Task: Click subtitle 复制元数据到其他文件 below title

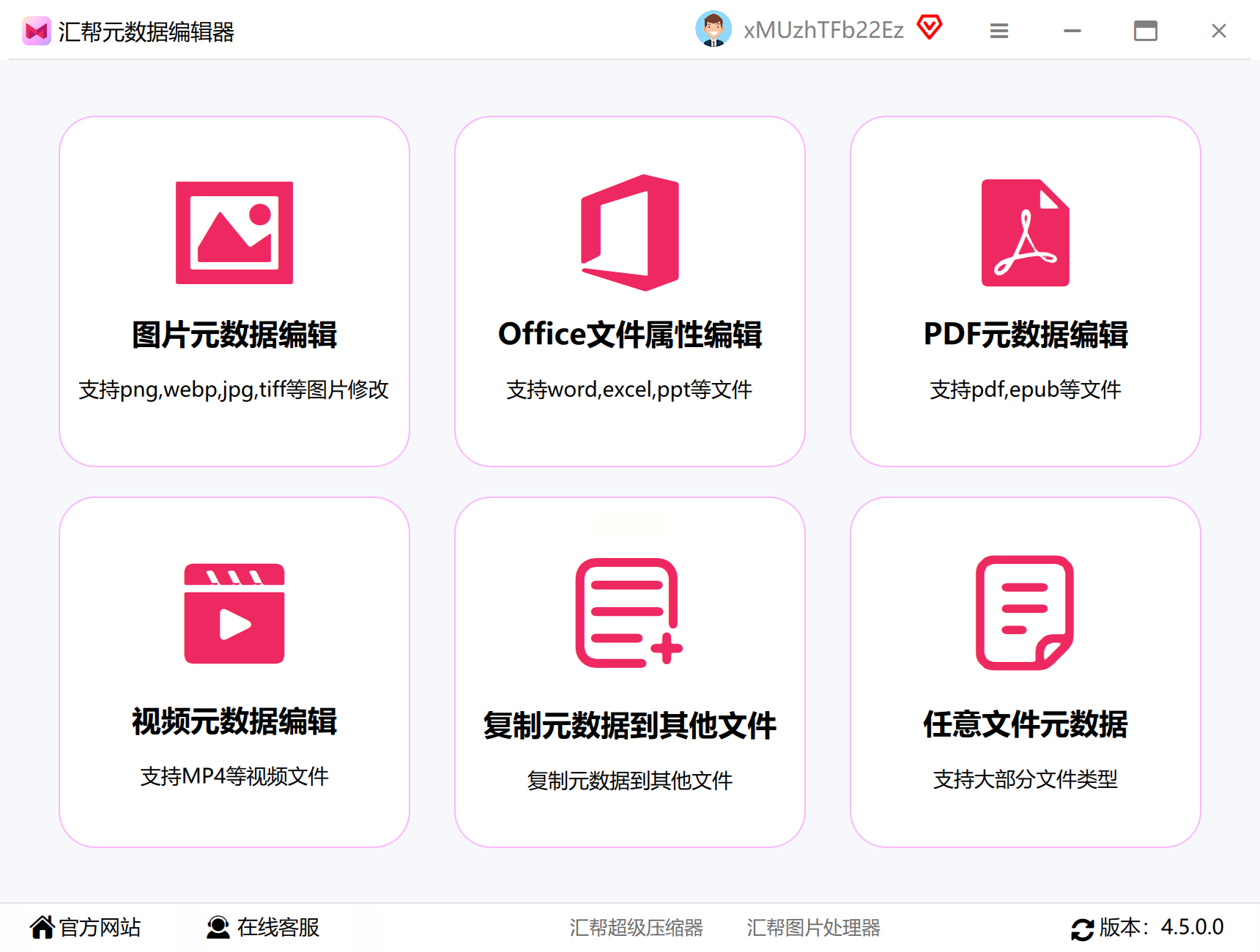Action: click(x=630, y=781)
